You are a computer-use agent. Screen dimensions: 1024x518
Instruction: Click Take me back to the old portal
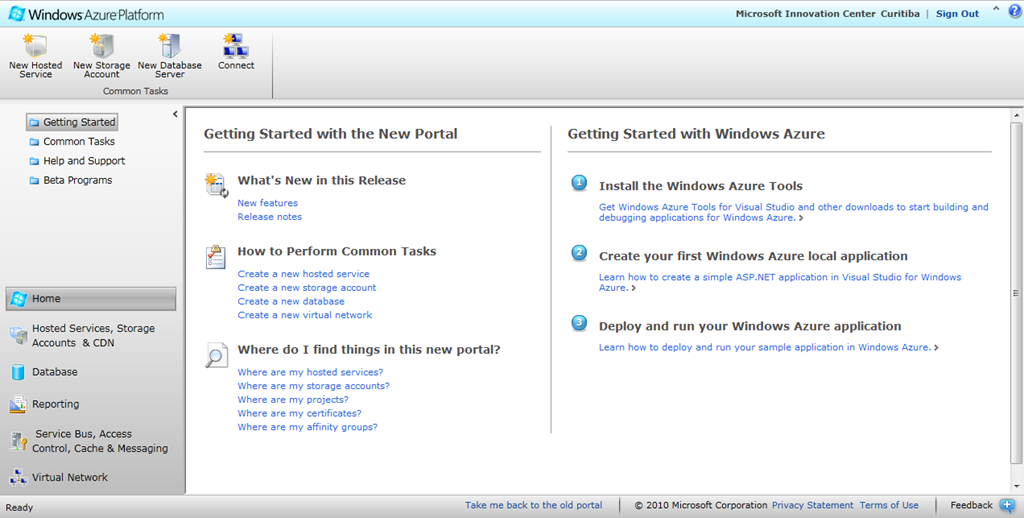[x=534, y=505]
